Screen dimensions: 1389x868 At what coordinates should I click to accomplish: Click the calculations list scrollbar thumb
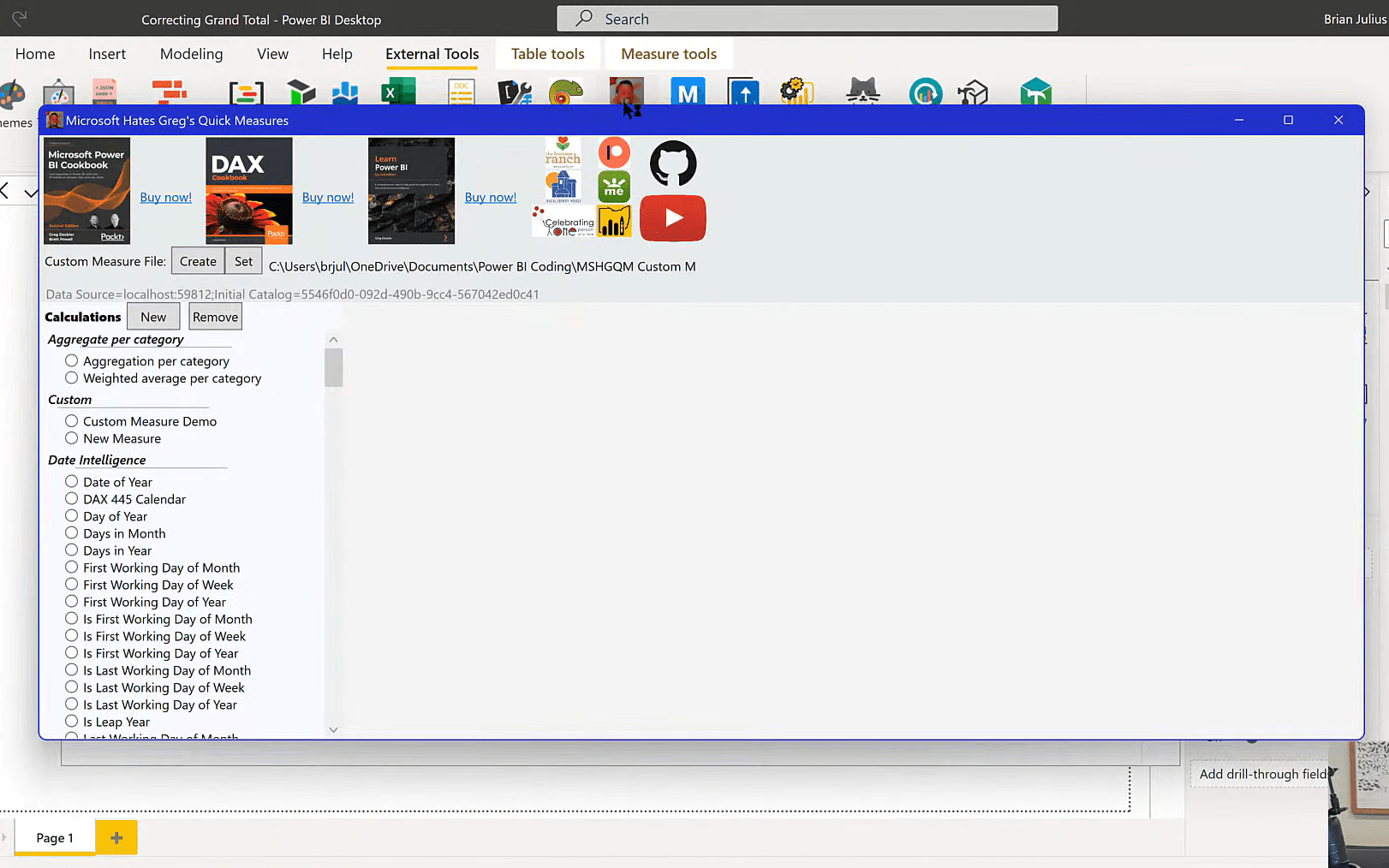point(334,367)
